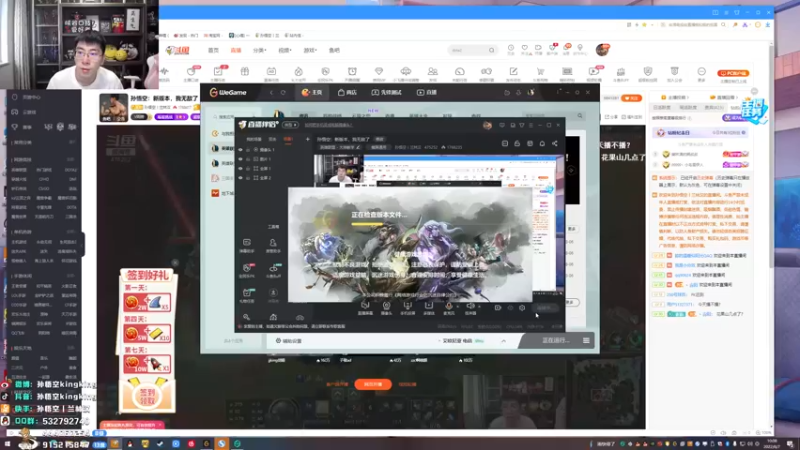The width and height of the screenshot is (800, 450).
Task: Open the screen orientation pill dropdown
Action: tap(291, 125)
